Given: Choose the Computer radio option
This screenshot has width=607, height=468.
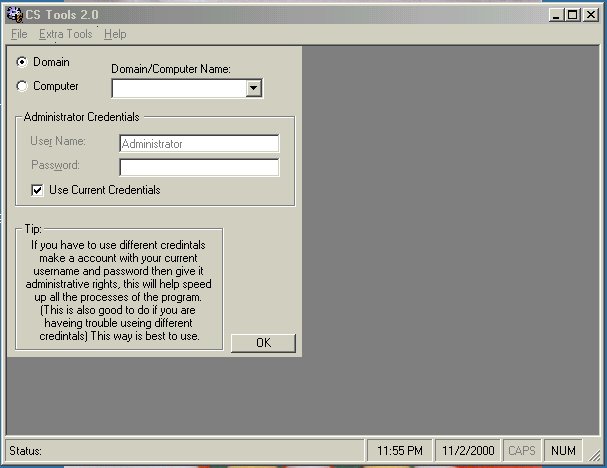Looking at the screenshot, I should pos(23,86).
